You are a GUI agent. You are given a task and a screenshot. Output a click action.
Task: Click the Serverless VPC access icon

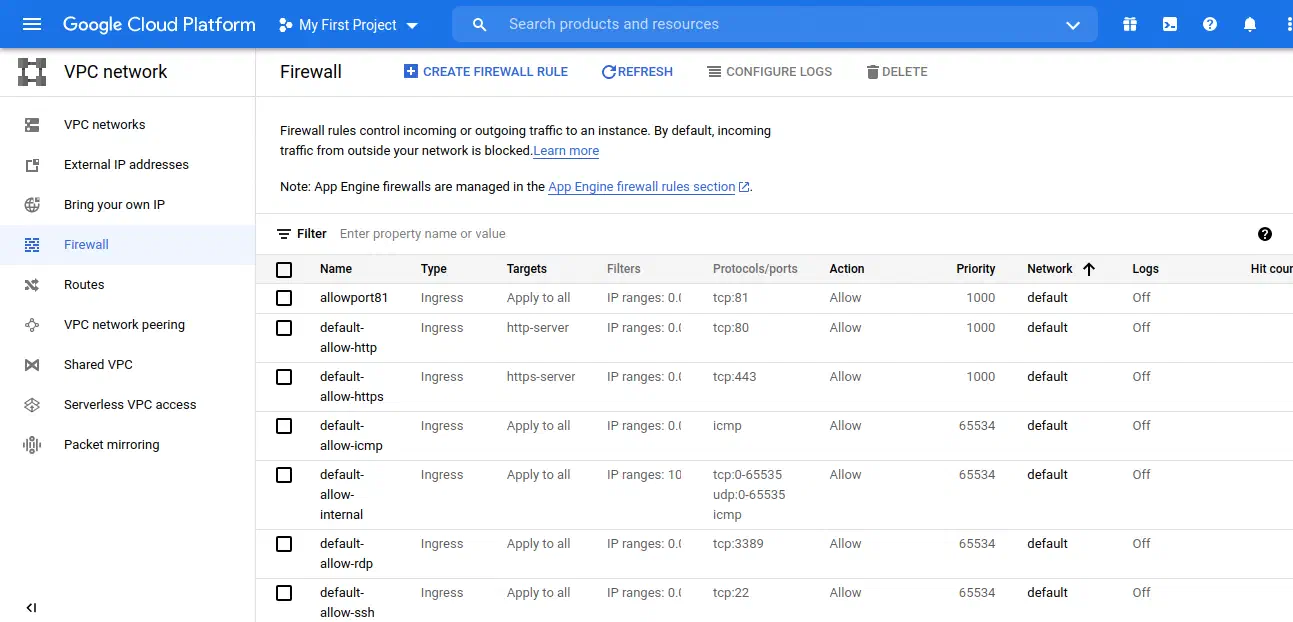pos(32,405)
